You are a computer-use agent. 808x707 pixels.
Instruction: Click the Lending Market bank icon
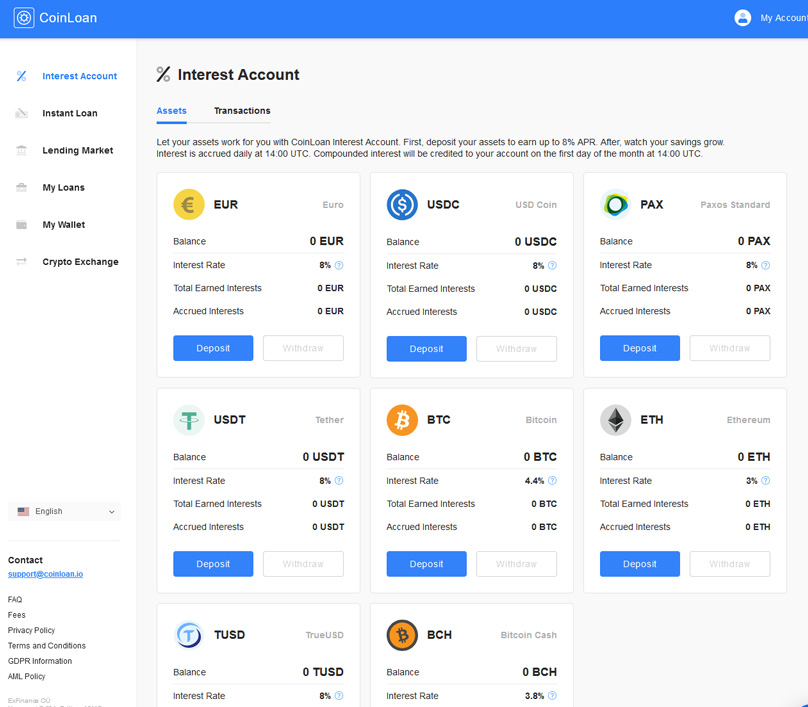click(x=21, y=150)
